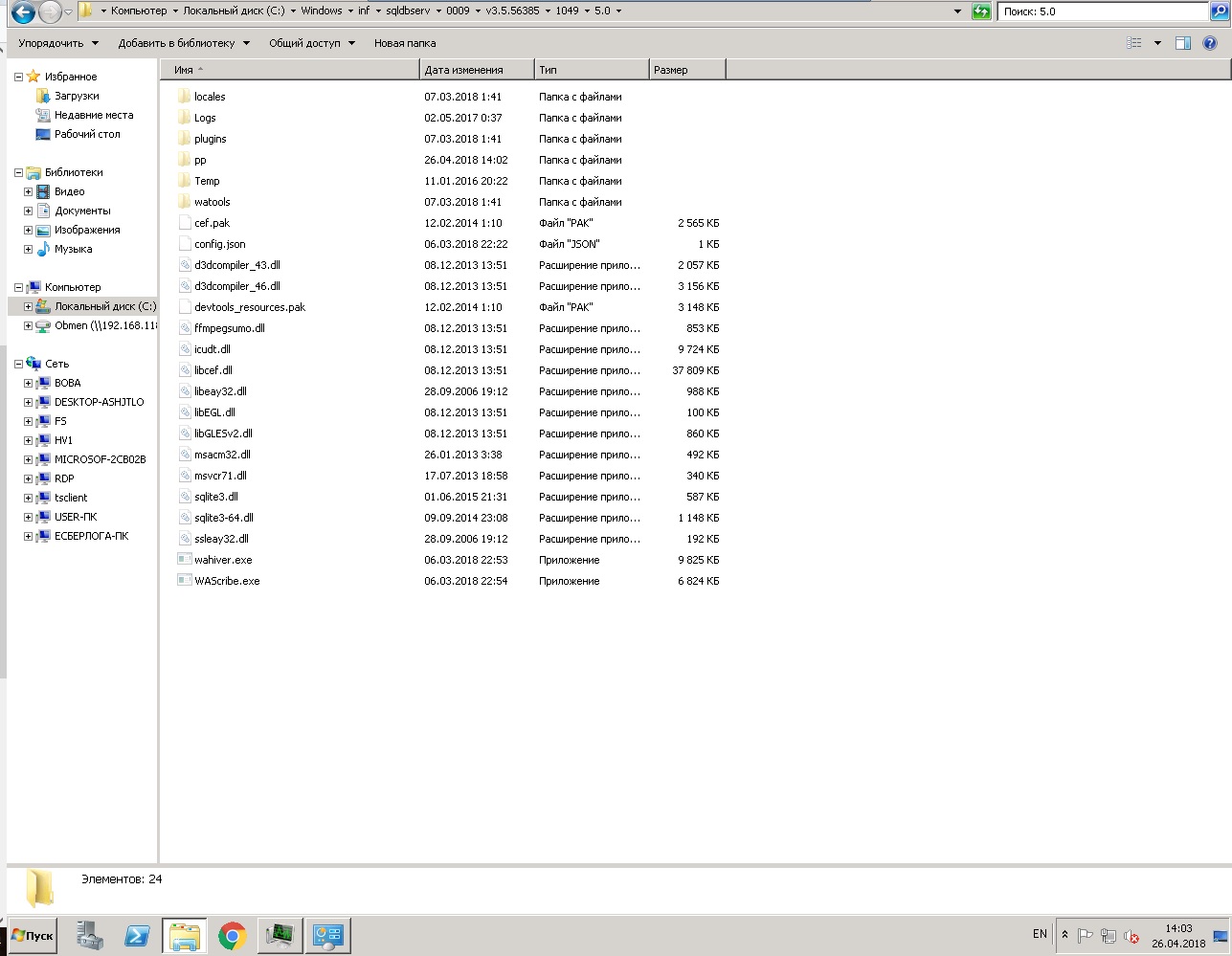Open the Control Panel taskbar icon
This screenshot has width=1232, height=956.
click(327, 935)
